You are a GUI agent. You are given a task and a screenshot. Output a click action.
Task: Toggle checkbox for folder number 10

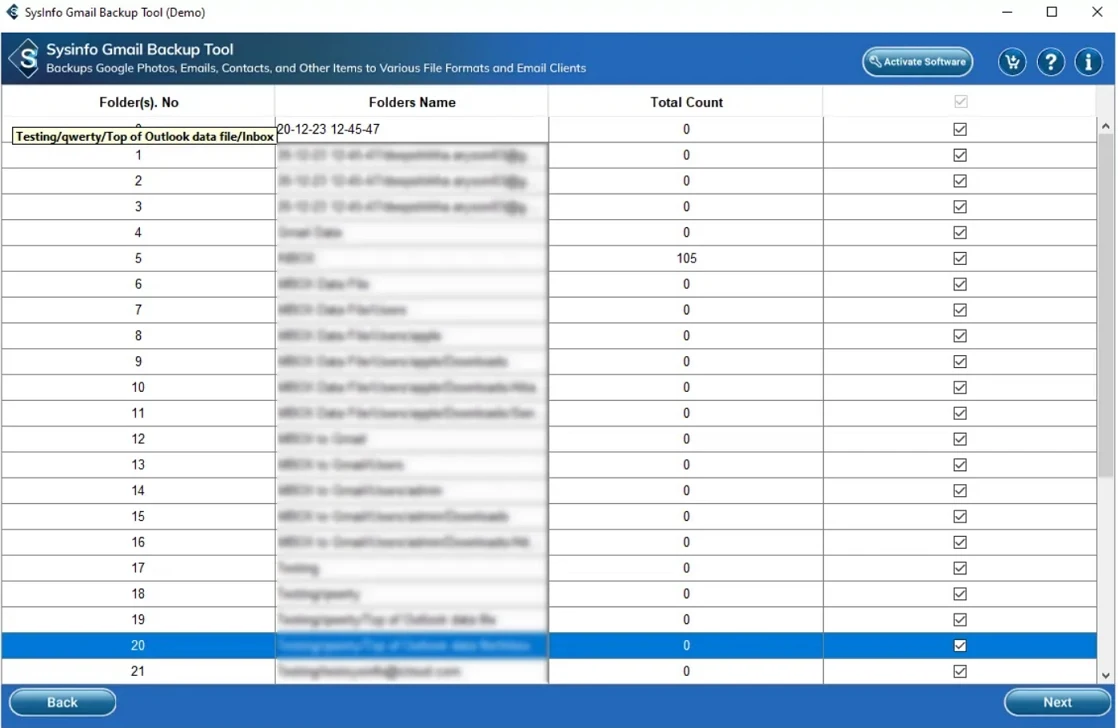960,387
